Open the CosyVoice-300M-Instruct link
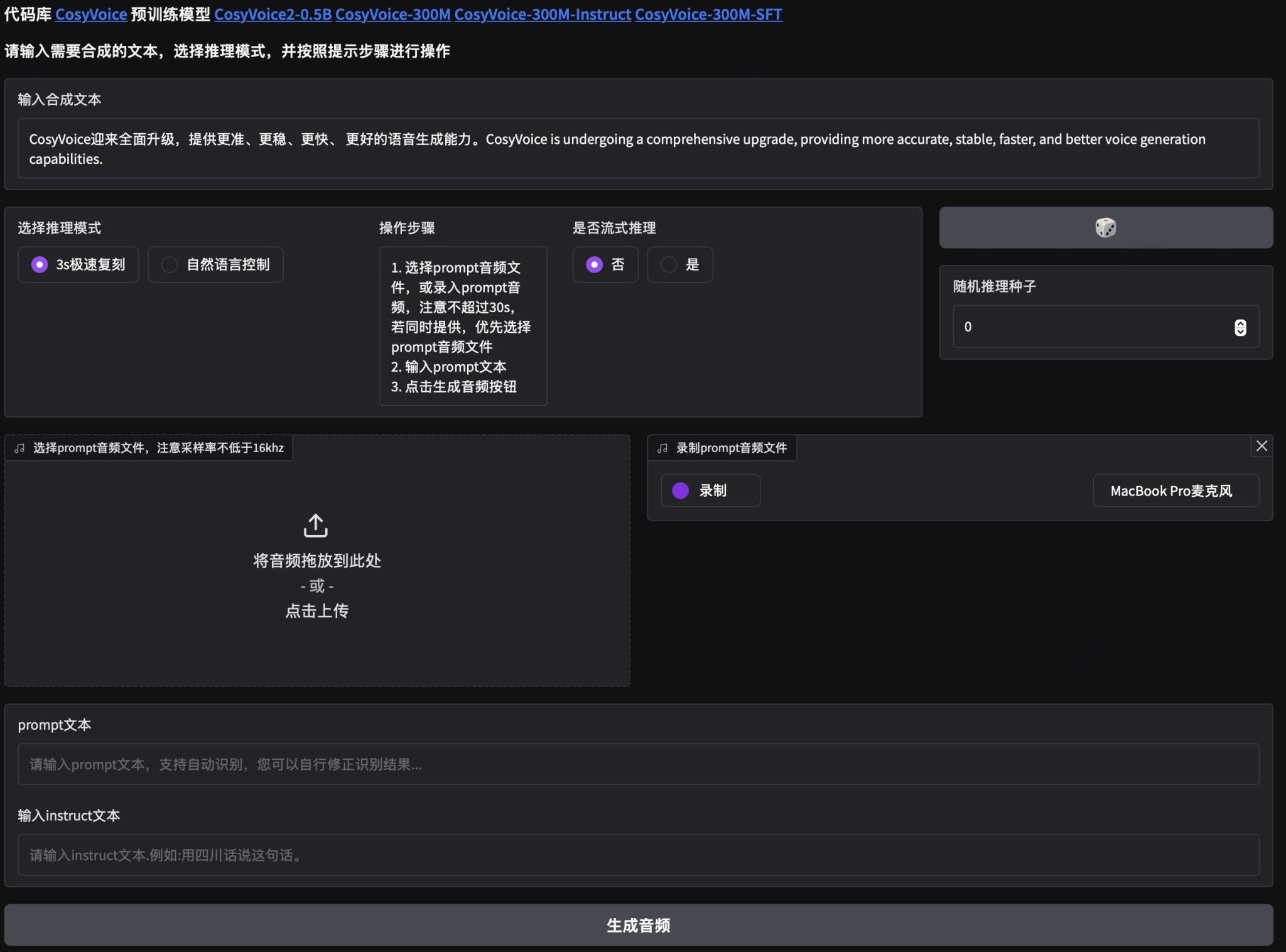The height and width of the screenshot is (952, 1286). (x=543, y=14)
